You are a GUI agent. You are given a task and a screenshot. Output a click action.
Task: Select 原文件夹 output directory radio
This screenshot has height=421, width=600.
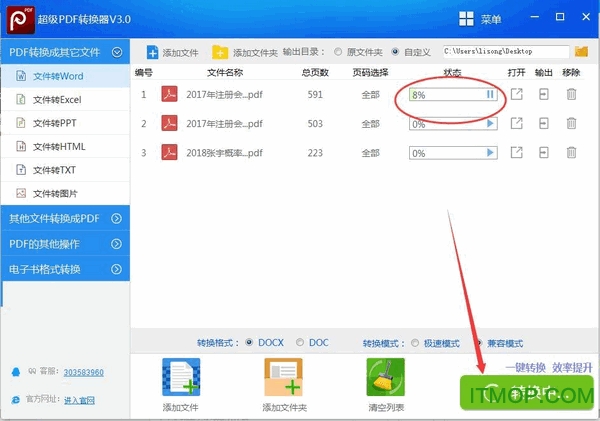(338, 52)
